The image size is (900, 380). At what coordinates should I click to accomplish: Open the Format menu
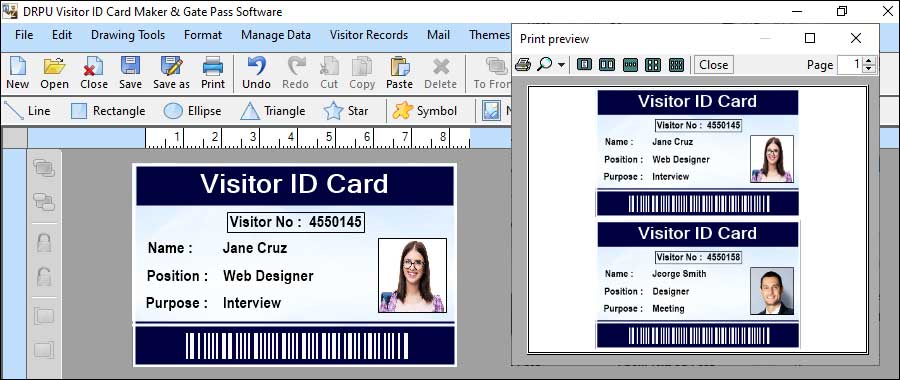point(203,35)
